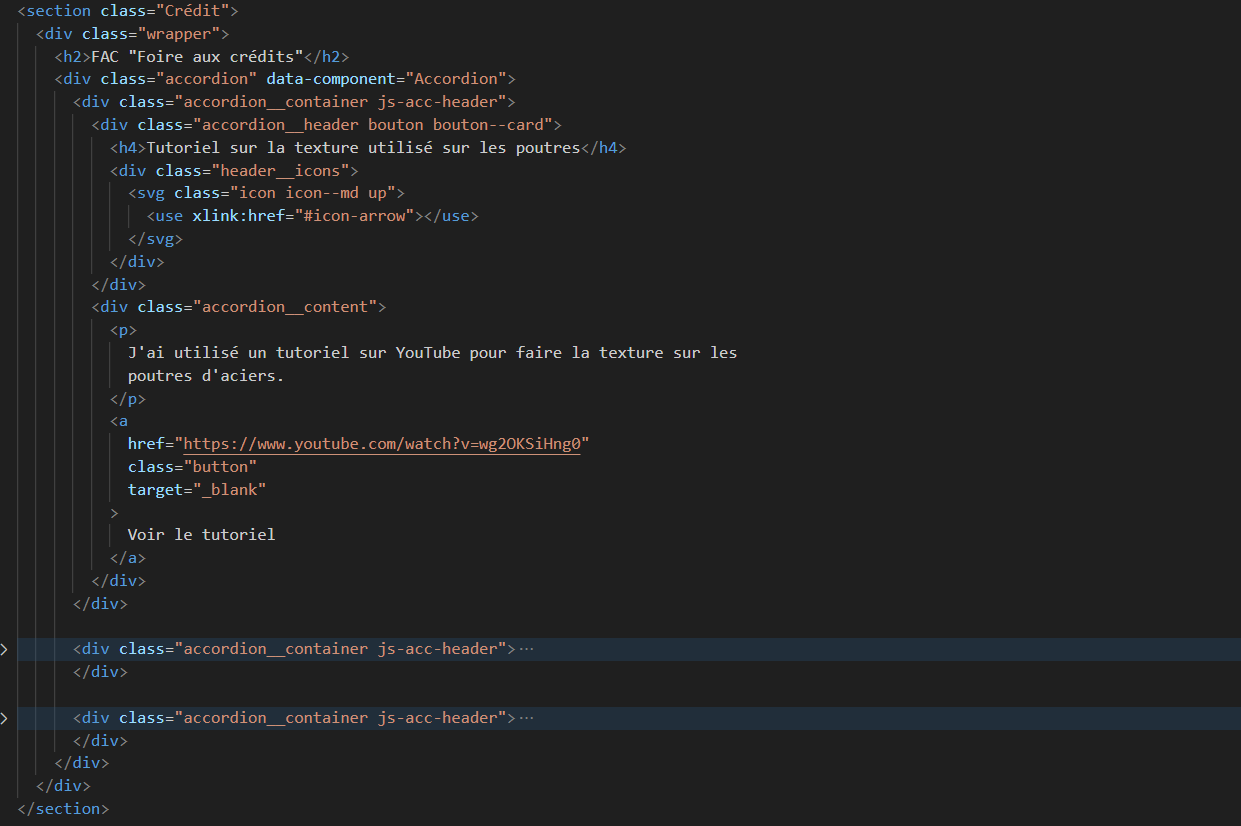Expand the second collapsed accordion__container div
Image resolution: width=1241 pixels, height=826 pixels.
point(4,717)
